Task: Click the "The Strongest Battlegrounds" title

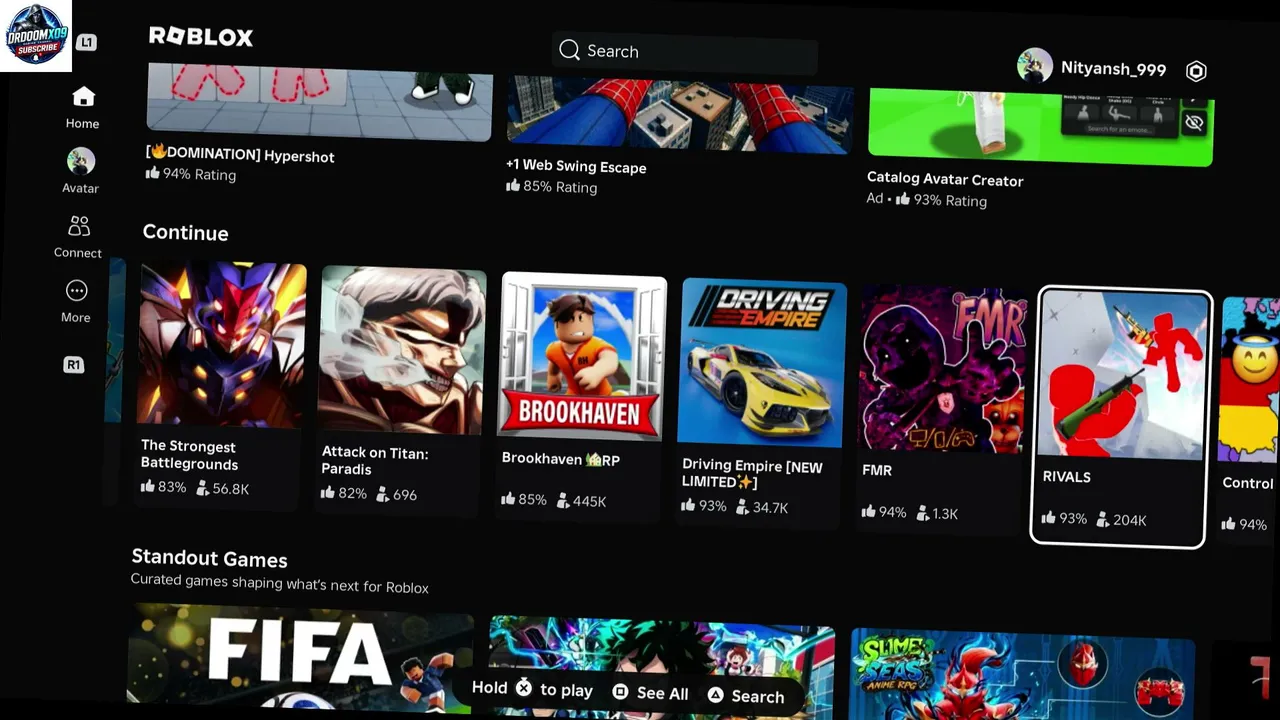Action: pos(190,455)
